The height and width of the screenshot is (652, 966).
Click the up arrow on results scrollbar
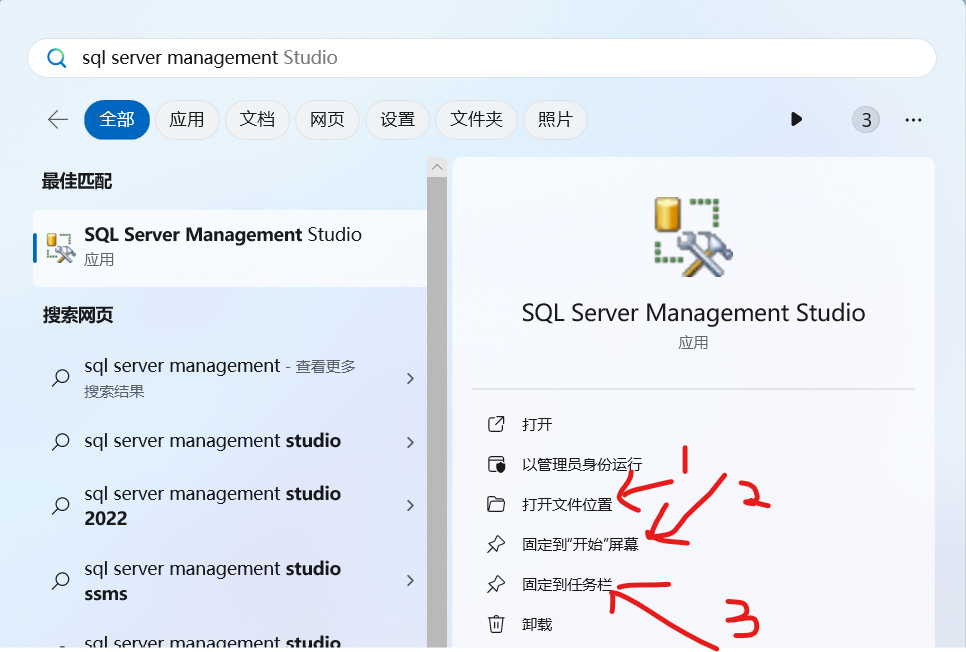click(x=437, y=167)
